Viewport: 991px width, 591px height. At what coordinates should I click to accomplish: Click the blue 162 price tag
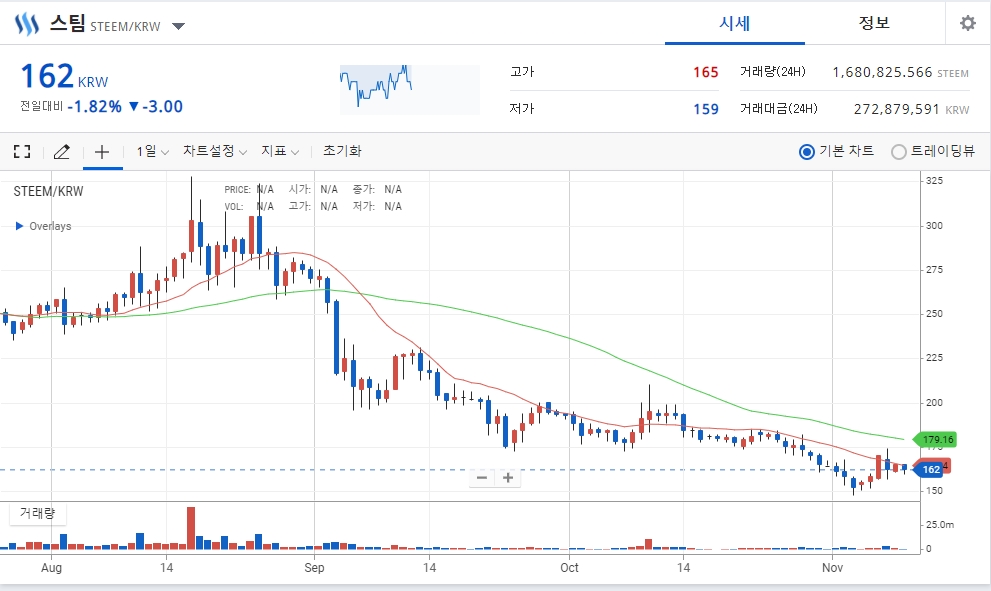pyautogui.click(x=929, y=470)
